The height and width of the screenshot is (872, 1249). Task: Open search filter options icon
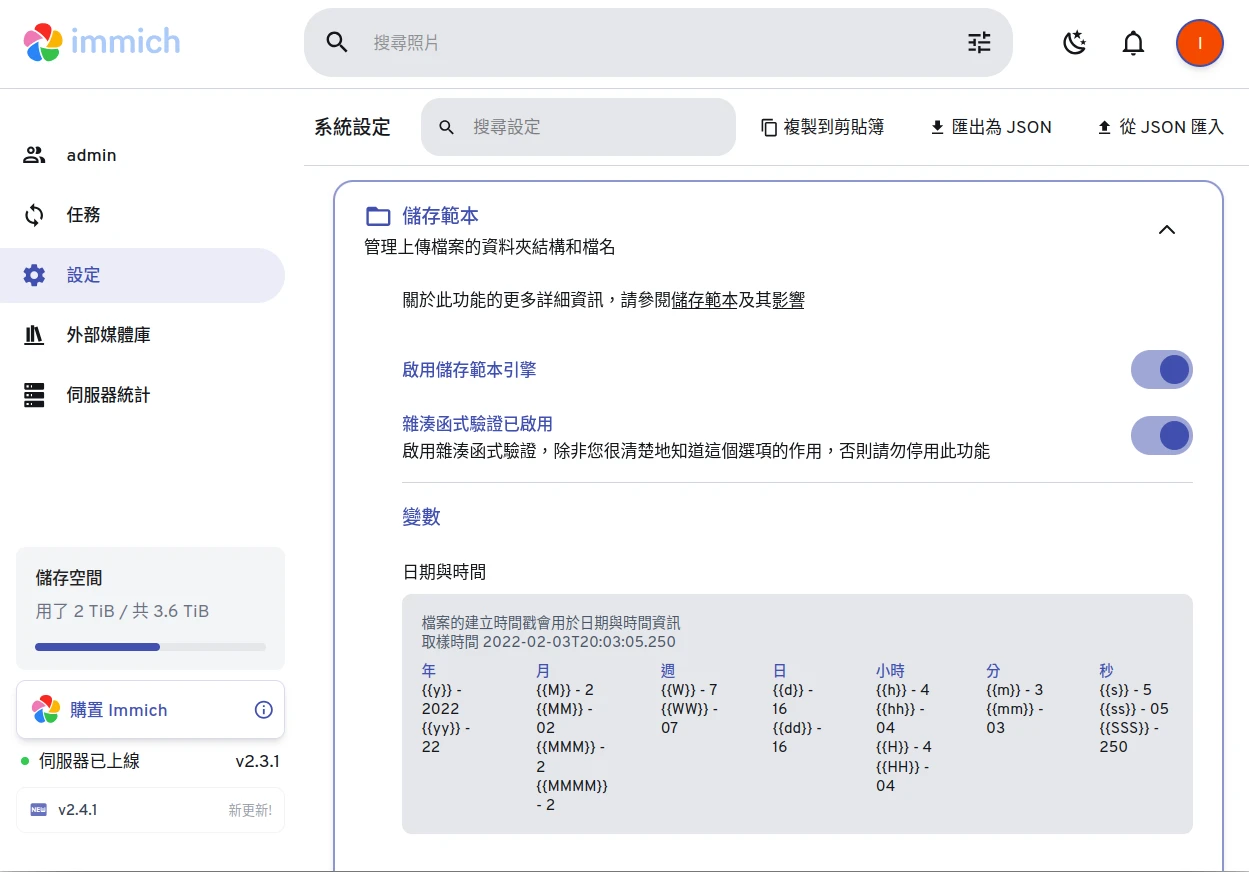[978, 42]
